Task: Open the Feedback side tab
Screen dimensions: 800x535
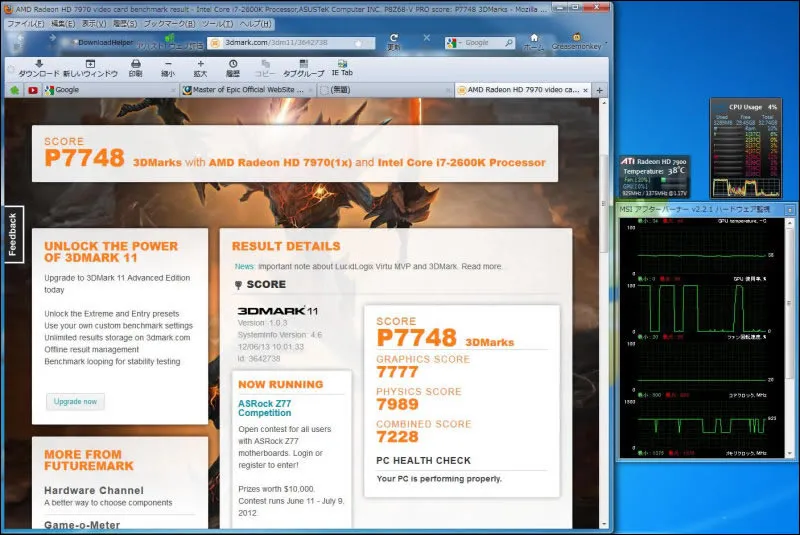Action: (x=13, y=234)
